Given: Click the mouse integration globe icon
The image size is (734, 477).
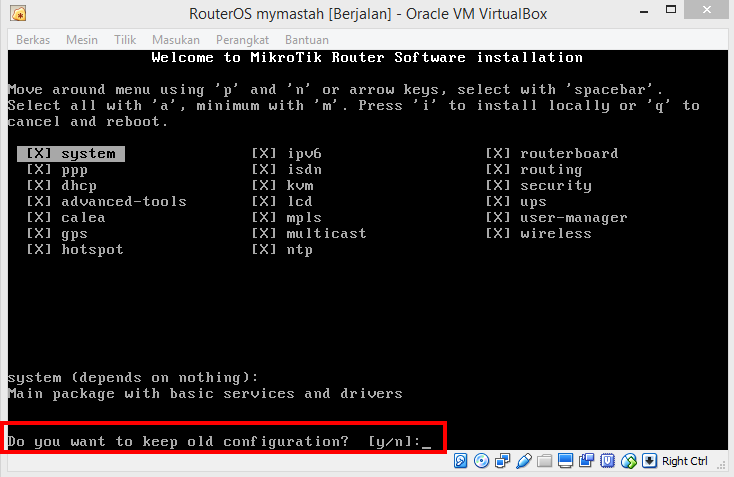Looking at the screenshot, I should pyautogui.click(x=629, y=461).
